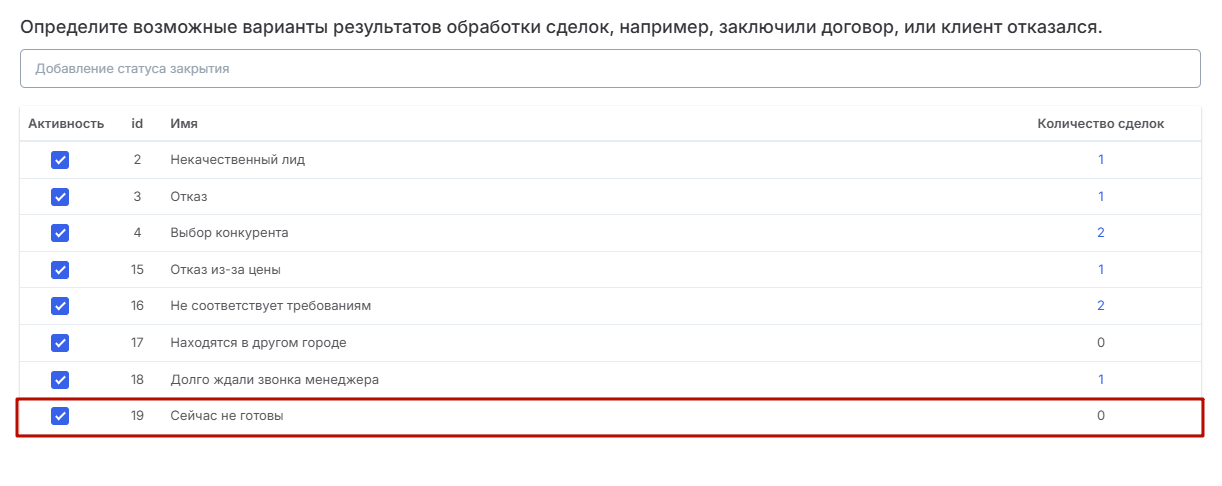Toggle checkbox for Не соответствует требованиям
Image resolution: width=1222 pixels, height=486 pixels.
(60, 306)
